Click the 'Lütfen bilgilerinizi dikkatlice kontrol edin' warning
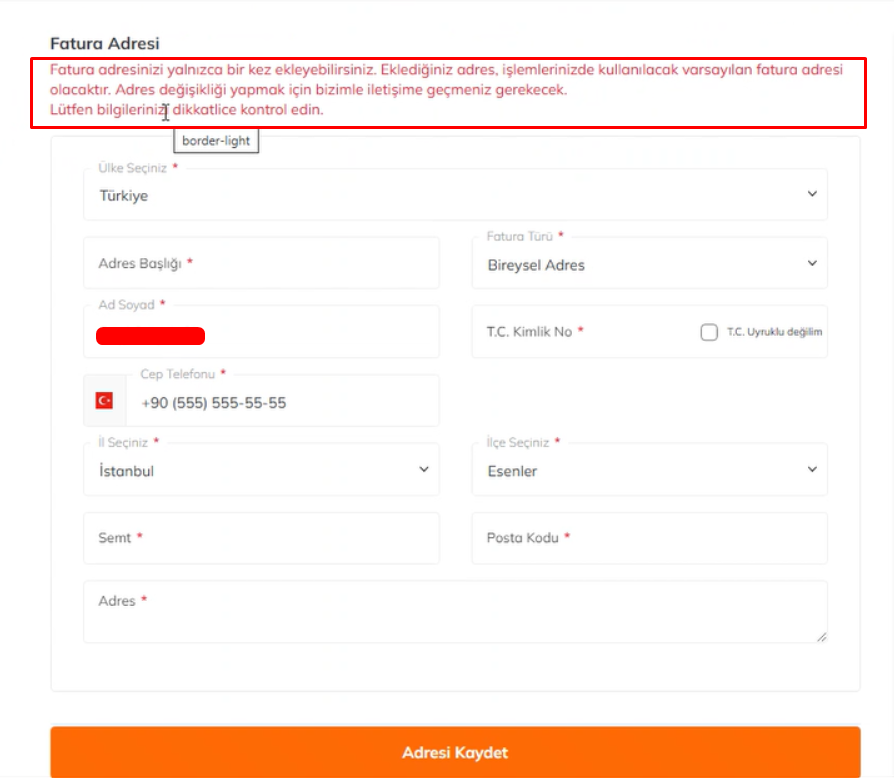 (x=186, y=109)
